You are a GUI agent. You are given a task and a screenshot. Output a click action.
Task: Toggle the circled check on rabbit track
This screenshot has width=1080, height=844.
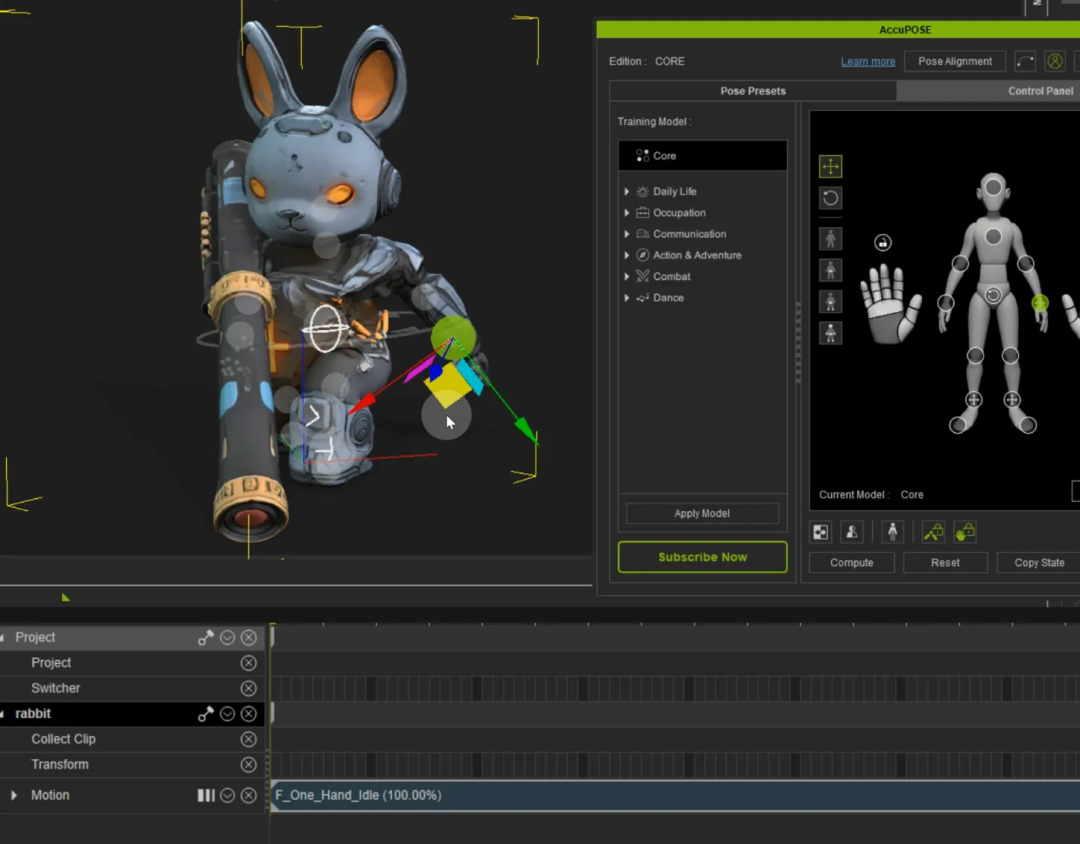tap(227, 714)
